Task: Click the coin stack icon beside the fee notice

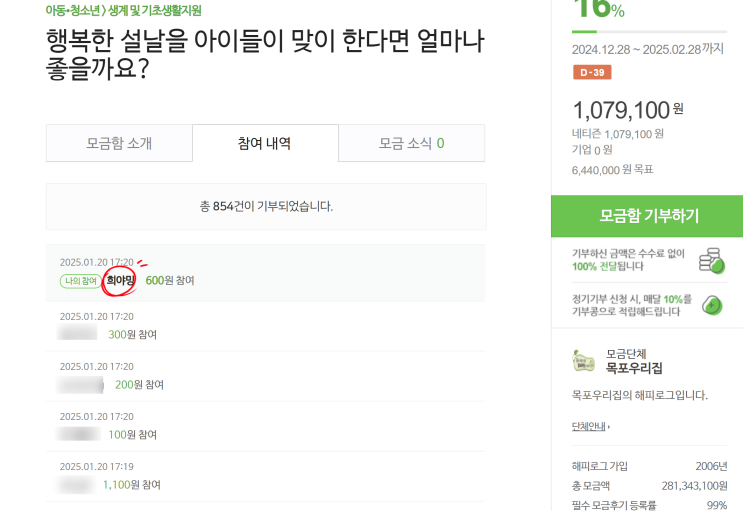Action: tap(711, 260)
